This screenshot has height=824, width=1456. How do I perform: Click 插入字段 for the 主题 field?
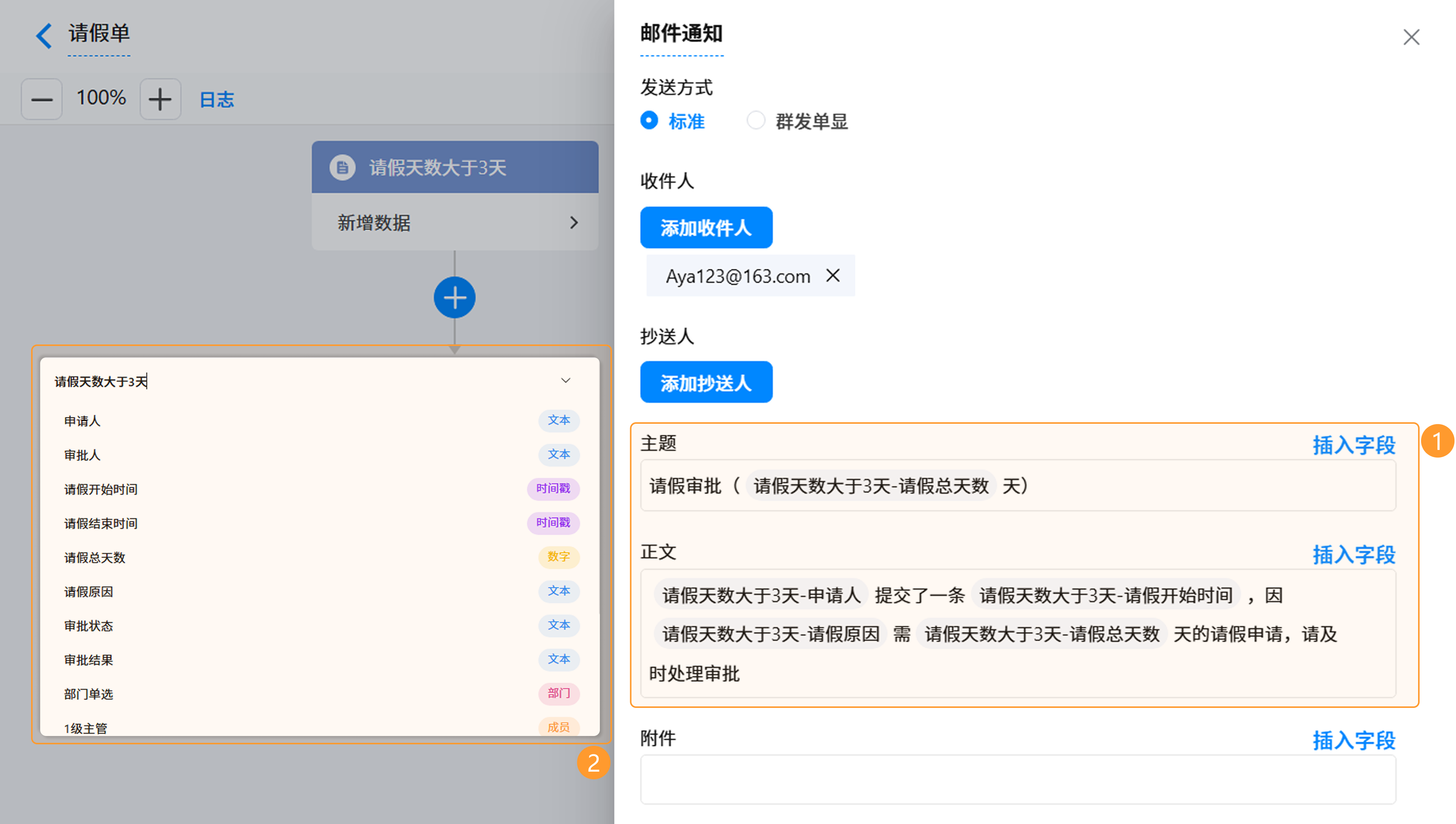click(1354, 445)
